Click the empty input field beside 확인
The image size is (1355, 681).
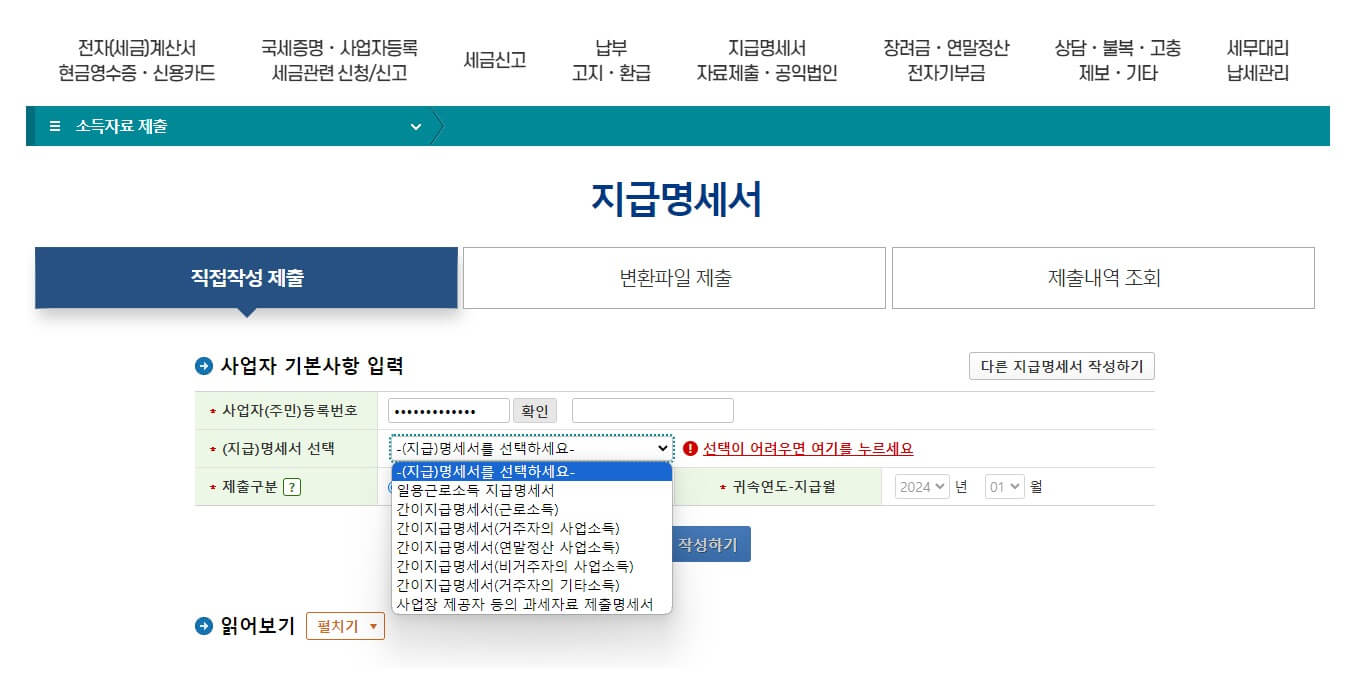(x=651, y=409)
